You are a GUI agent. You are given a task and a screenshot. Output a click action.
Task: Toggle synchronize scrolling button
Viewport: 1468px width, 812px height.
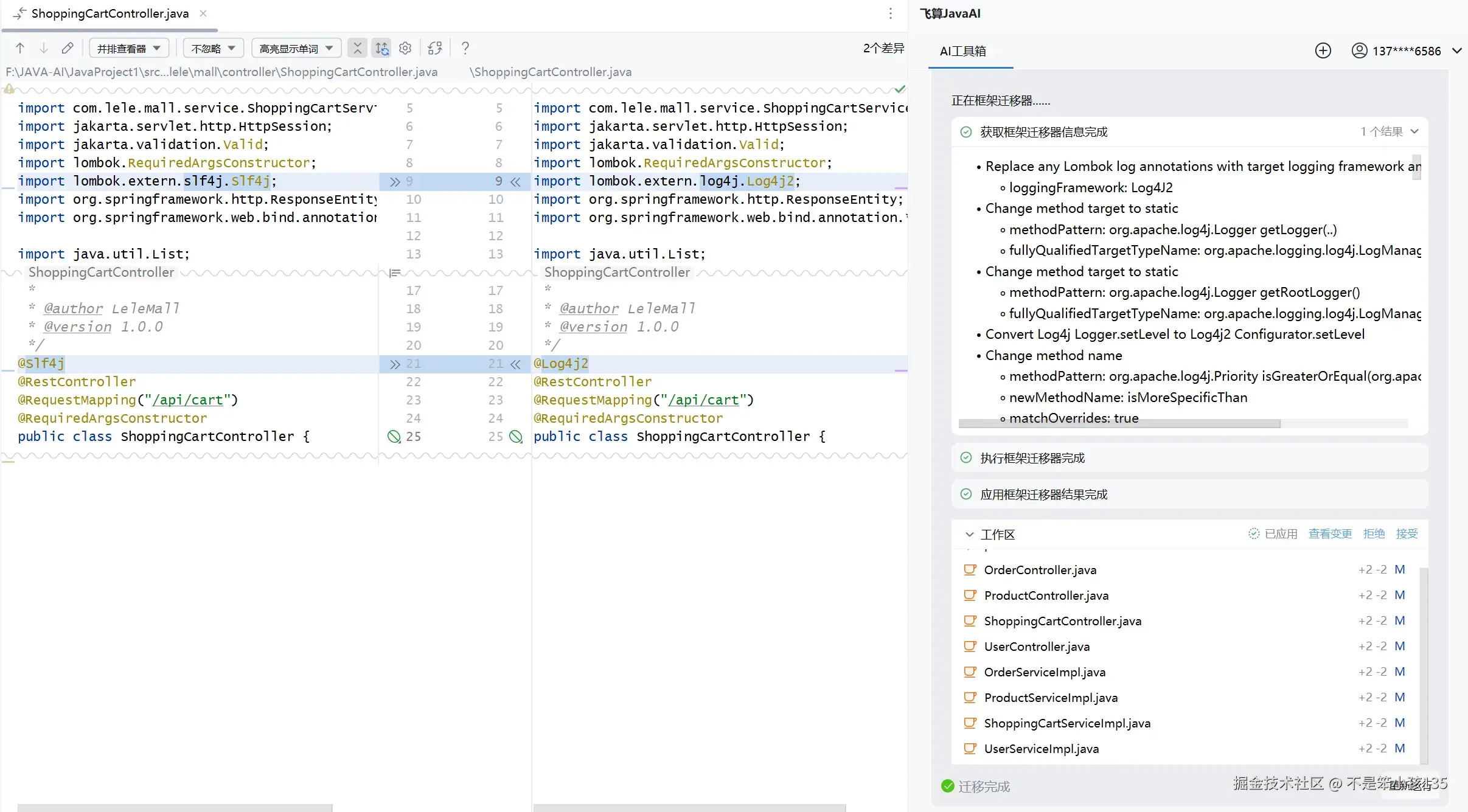(381, 48)
